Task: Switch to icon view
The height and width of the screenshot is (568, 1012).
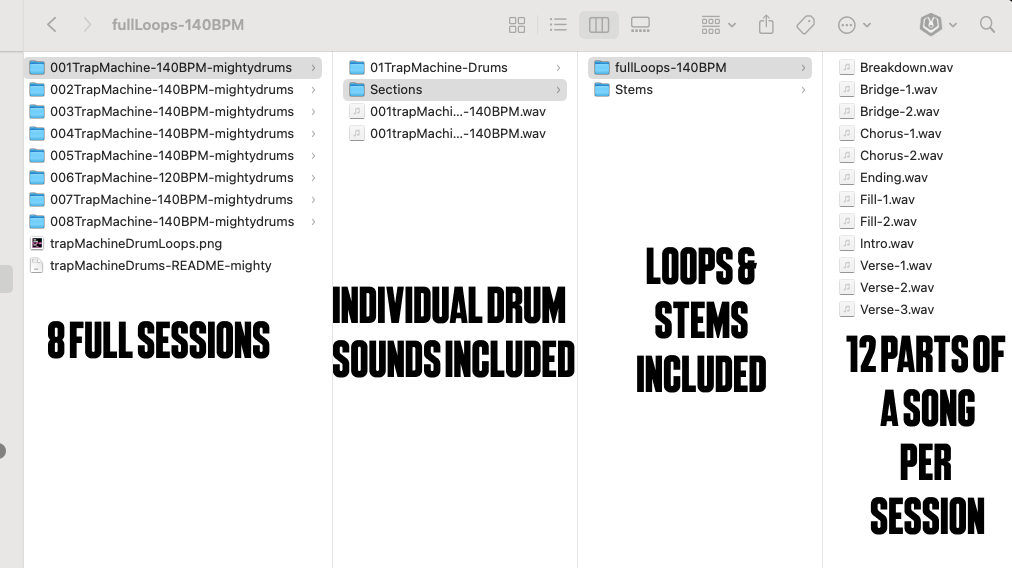Action: click(517, 25)
